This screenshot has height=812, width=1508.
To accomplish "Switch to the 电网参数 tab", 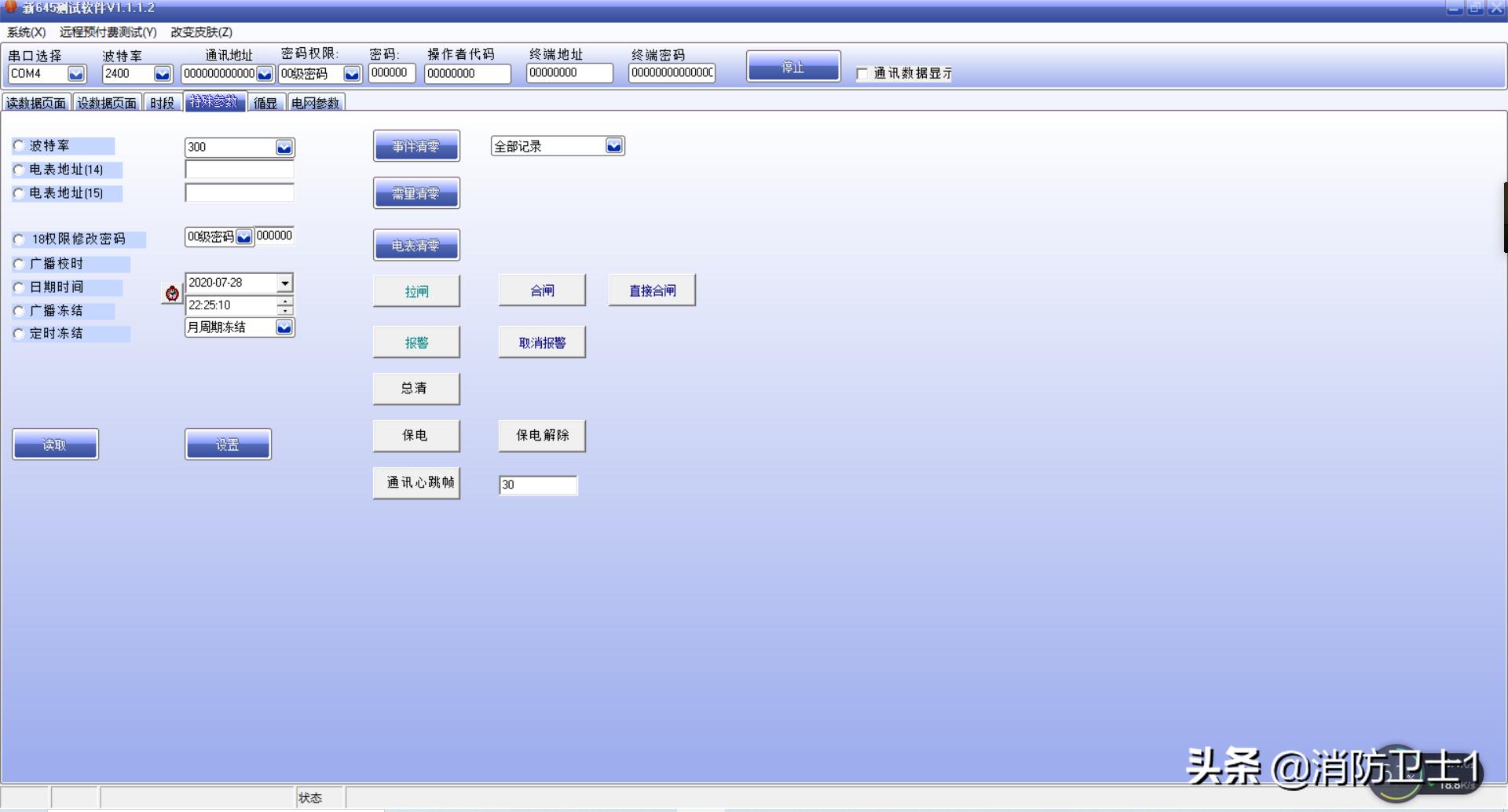I will (316, 103).
